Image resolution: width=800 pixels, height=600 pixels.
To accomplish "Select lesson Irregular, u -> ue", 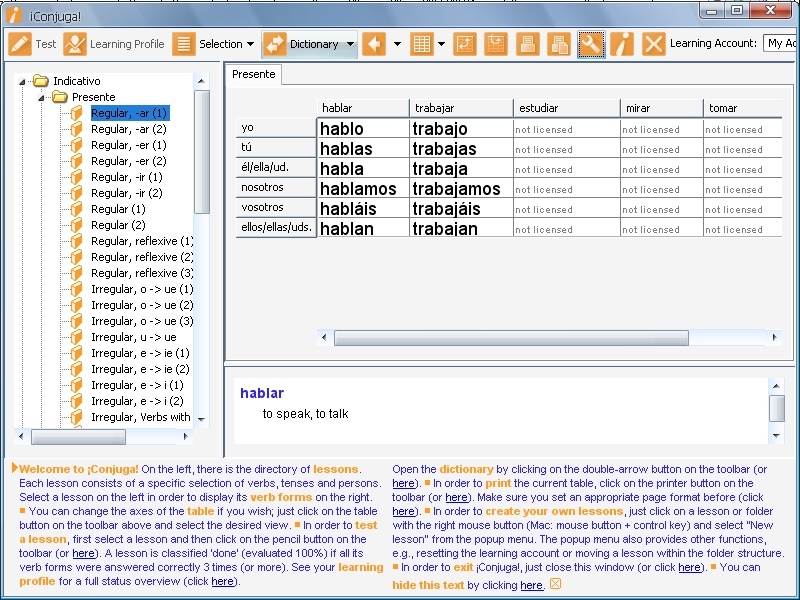I will point(134,337).
